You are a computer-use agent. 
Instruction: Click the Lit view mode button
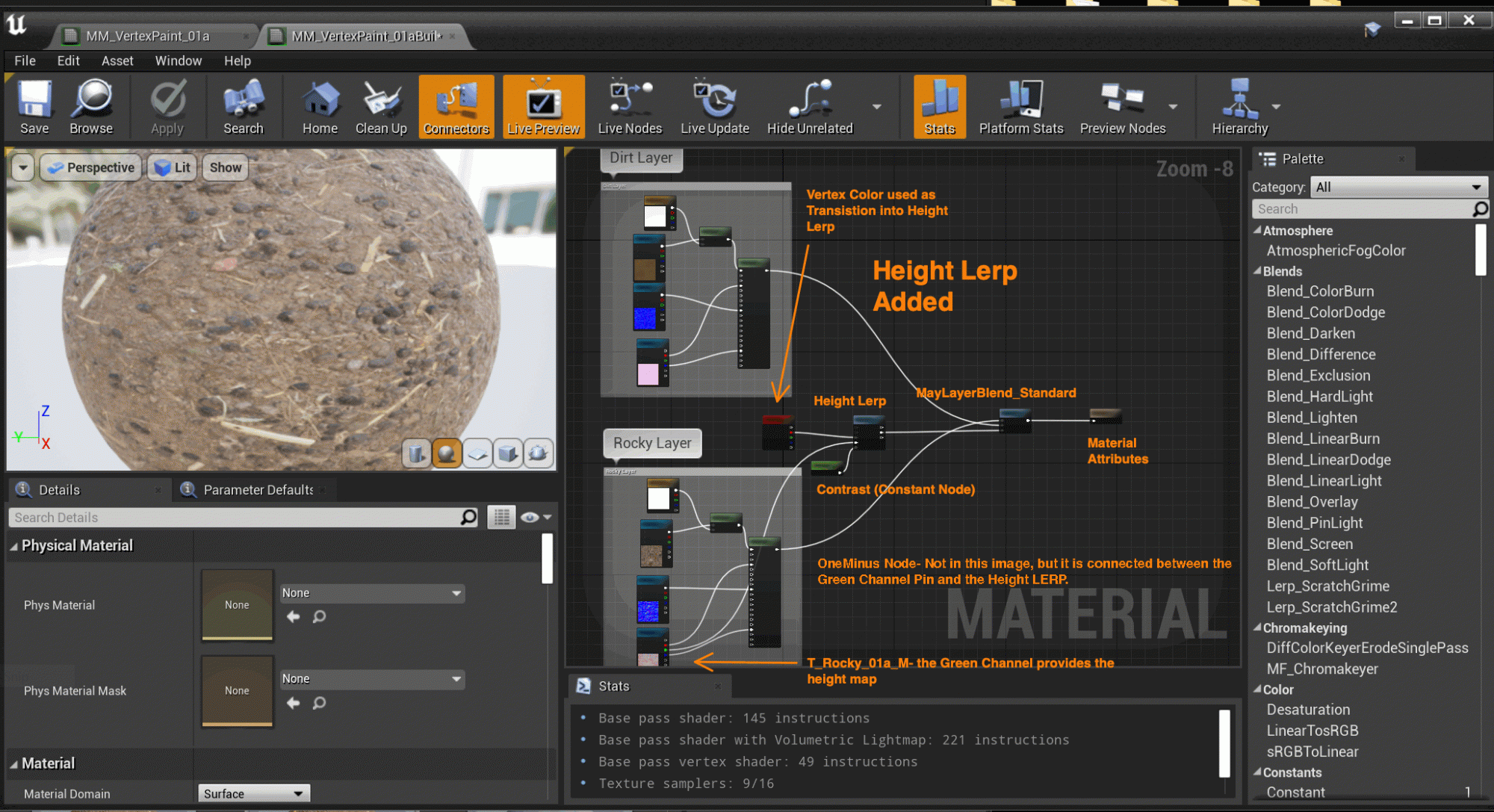click(x=173, y=167)
